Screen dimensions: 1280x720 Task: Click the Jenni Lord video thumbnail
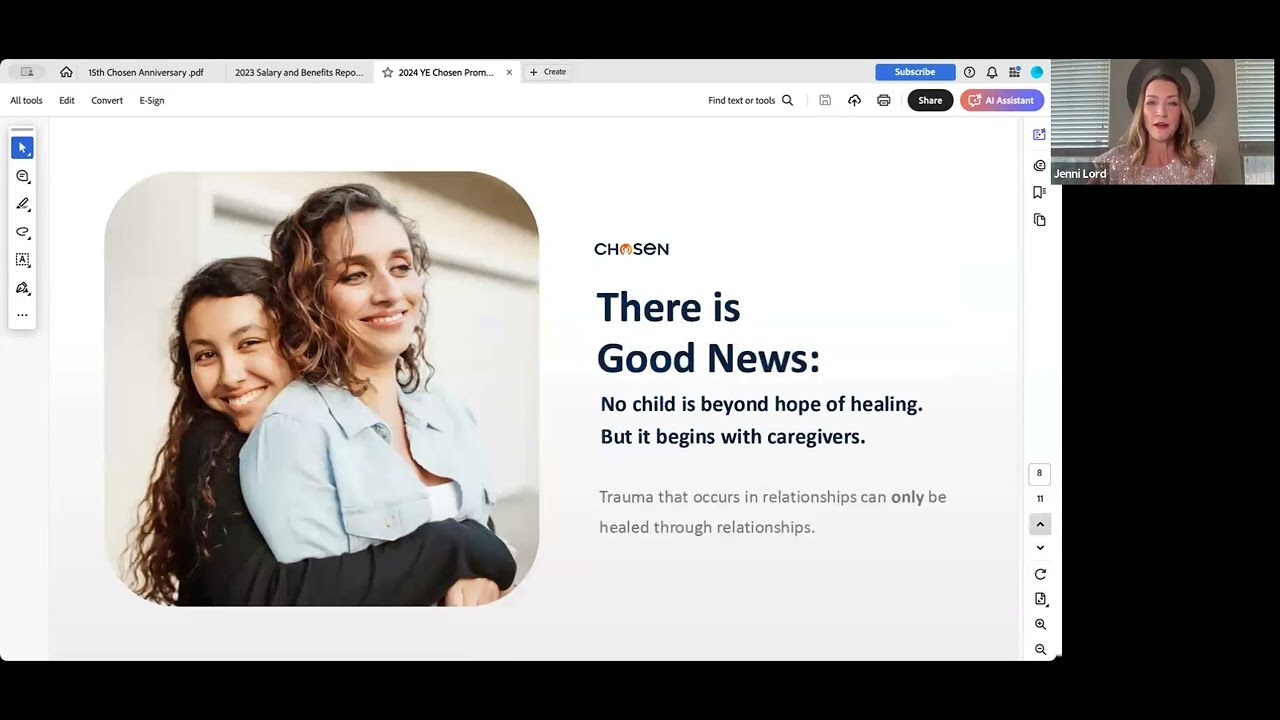[1162, 122]
